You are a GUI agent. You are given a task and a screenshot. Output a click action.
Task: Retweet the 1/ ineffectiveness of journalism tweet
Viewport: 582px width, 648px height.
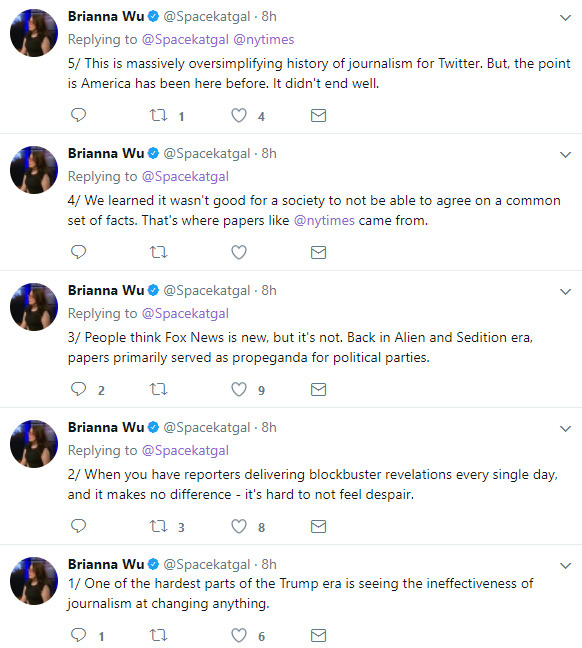(x=158, y=635)
